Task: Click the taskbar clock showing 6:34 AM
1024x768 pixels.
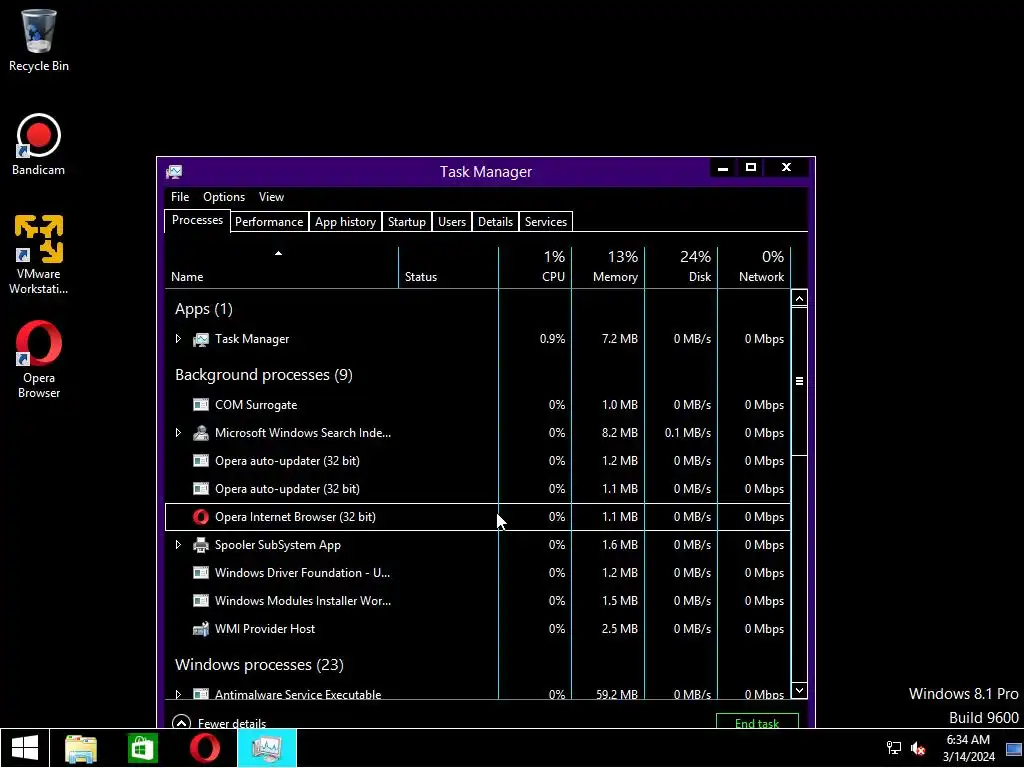Action: tap(968, 748)
